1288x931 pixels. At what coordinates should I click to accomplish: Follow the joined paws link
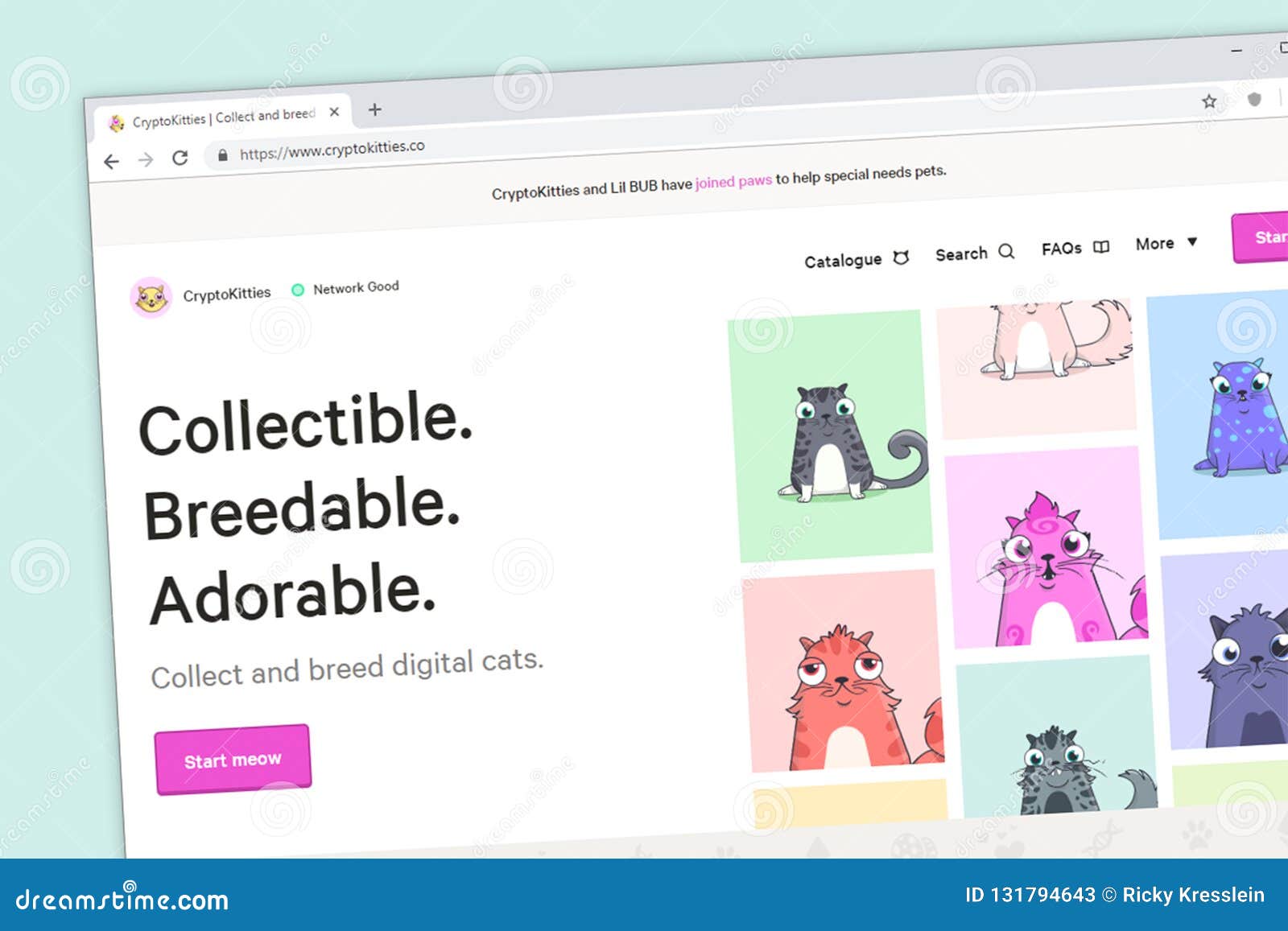coord(733,182)
